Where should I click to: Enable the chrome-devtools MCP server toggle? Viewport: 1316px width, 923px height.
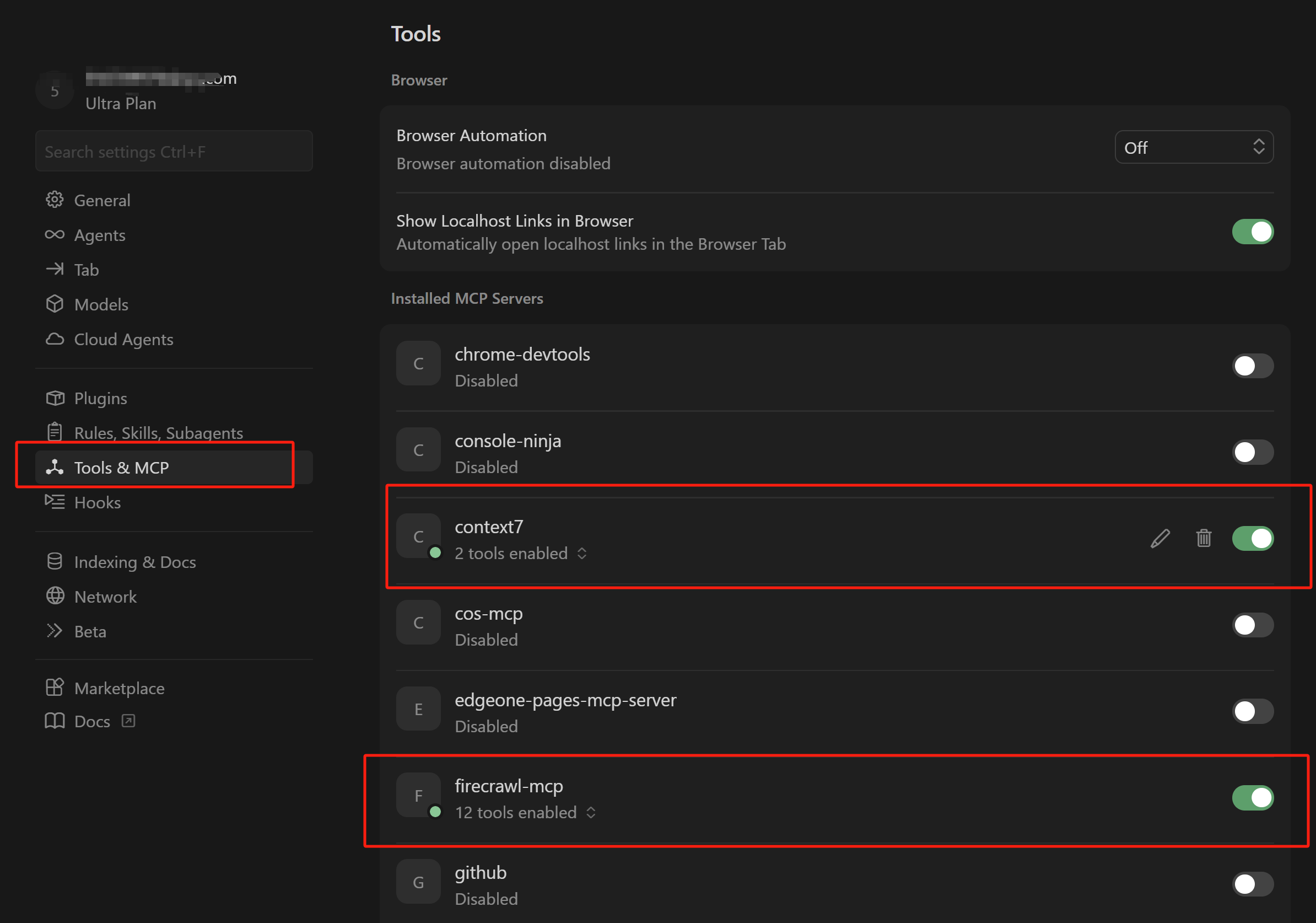[x=1253, y=366]
